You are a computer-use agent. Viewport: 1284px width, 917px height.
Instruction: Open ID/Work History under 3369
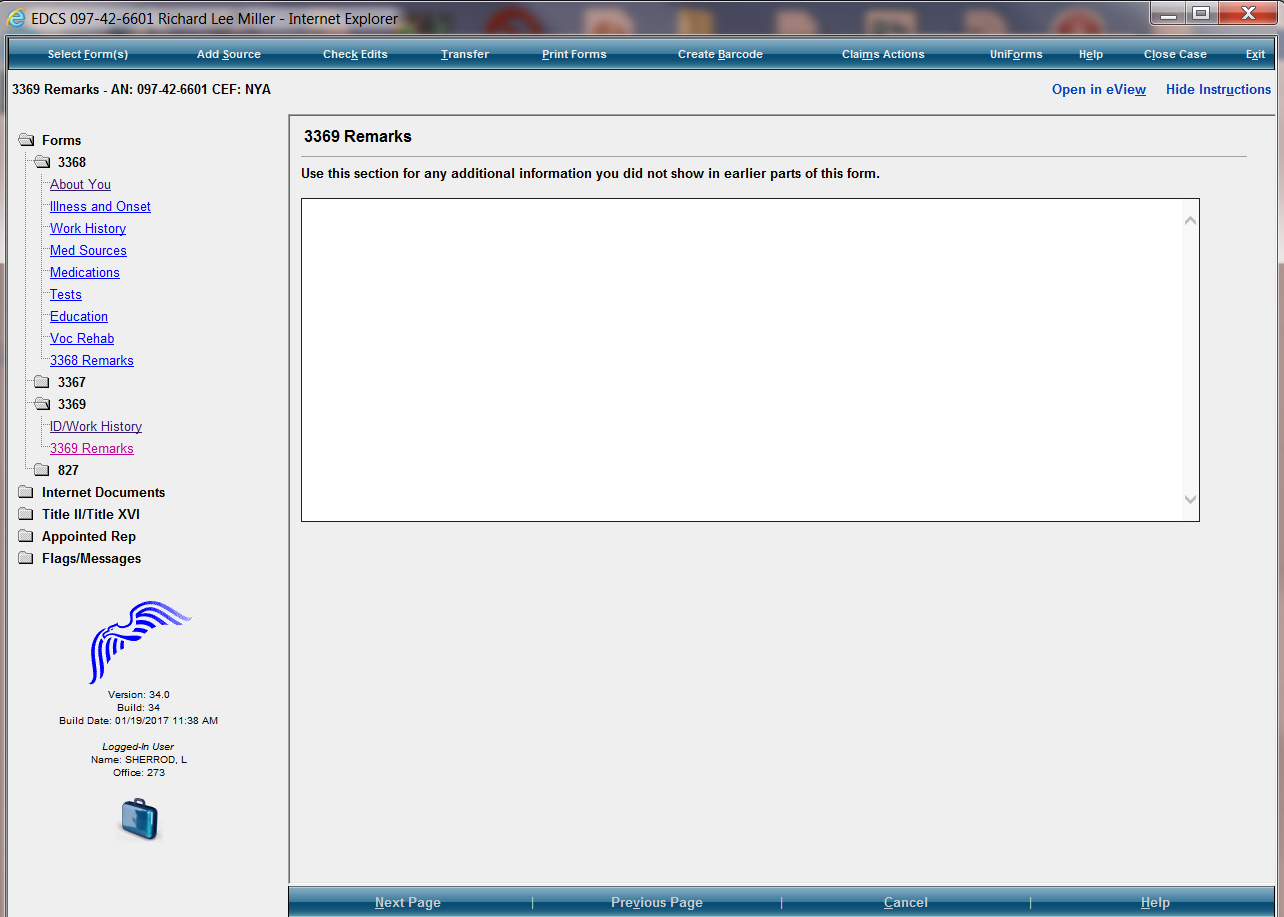pyautogui.click(x=96, y=426)
